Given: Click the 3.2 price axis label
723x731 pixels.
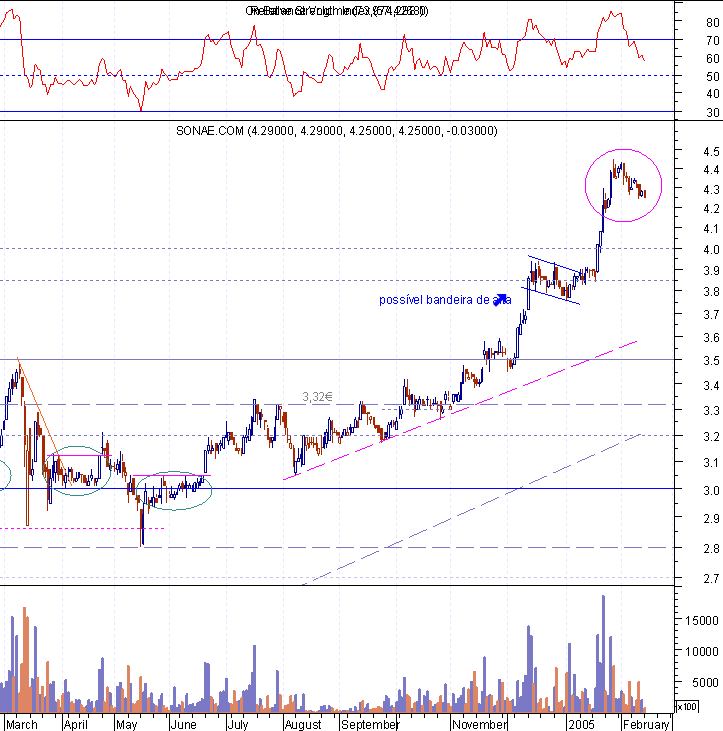Looking at the screenshot, I should 711,437.
